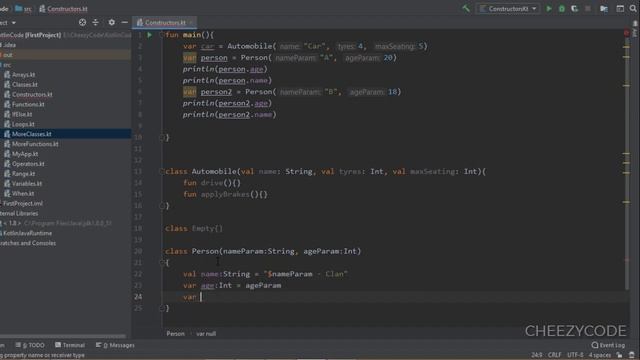Click the var null breadcrumb in editor footer

coord(206,334)
